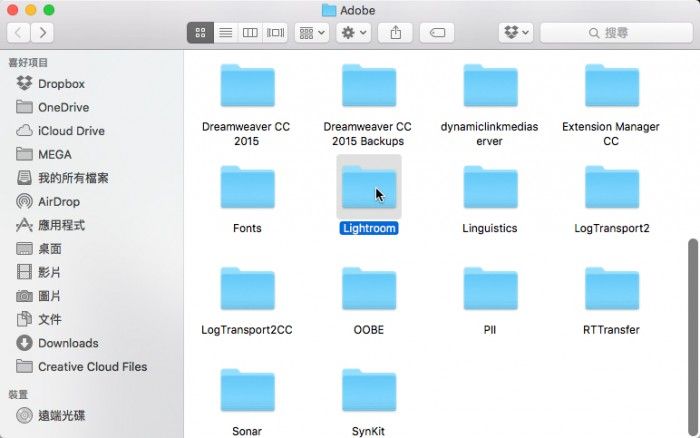Open 文件 in the sidebar

pos(38,319)
